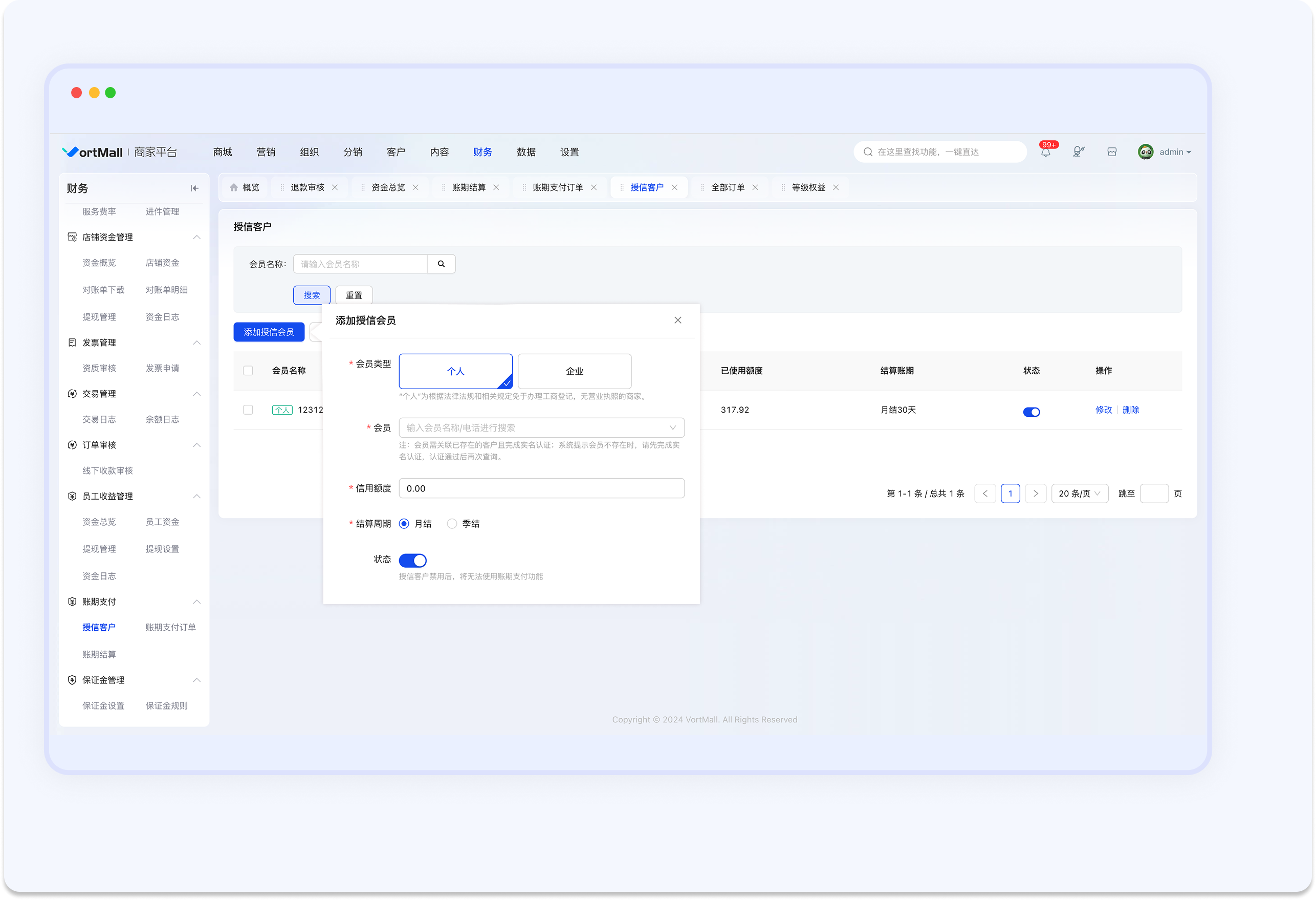Collapse the 账期支付 sidebar group
This screenshot has height=900, width=1316.
point(196,602)
